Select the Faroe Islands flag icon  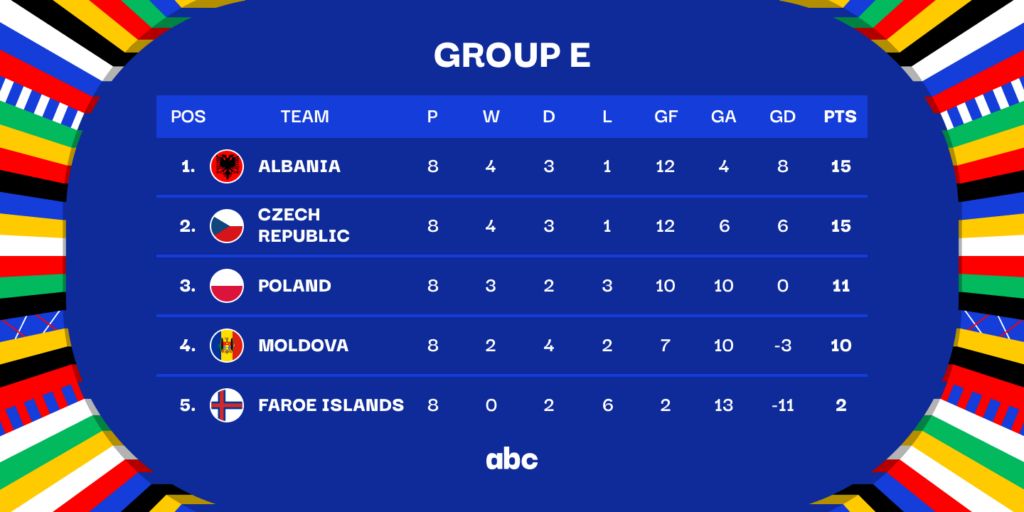click(227, 405)
